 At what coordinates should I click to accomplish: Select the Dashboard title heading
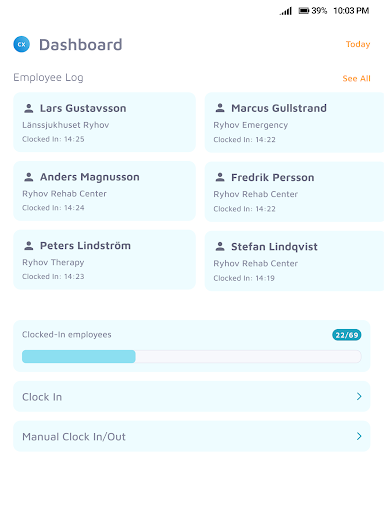81,45
